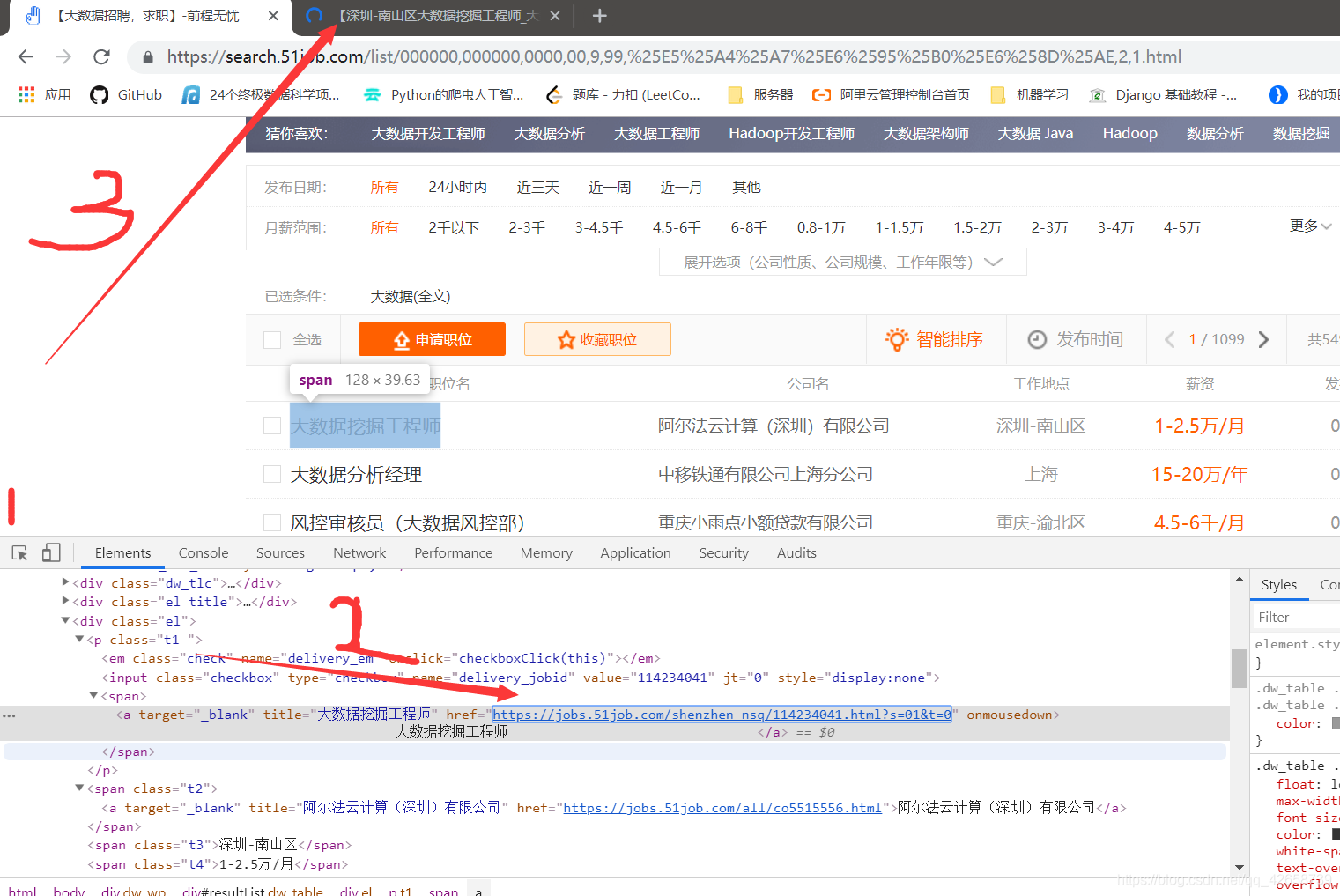Go to next results page arrow
Screen dimensions: 1340x896
pos(1263,339)
